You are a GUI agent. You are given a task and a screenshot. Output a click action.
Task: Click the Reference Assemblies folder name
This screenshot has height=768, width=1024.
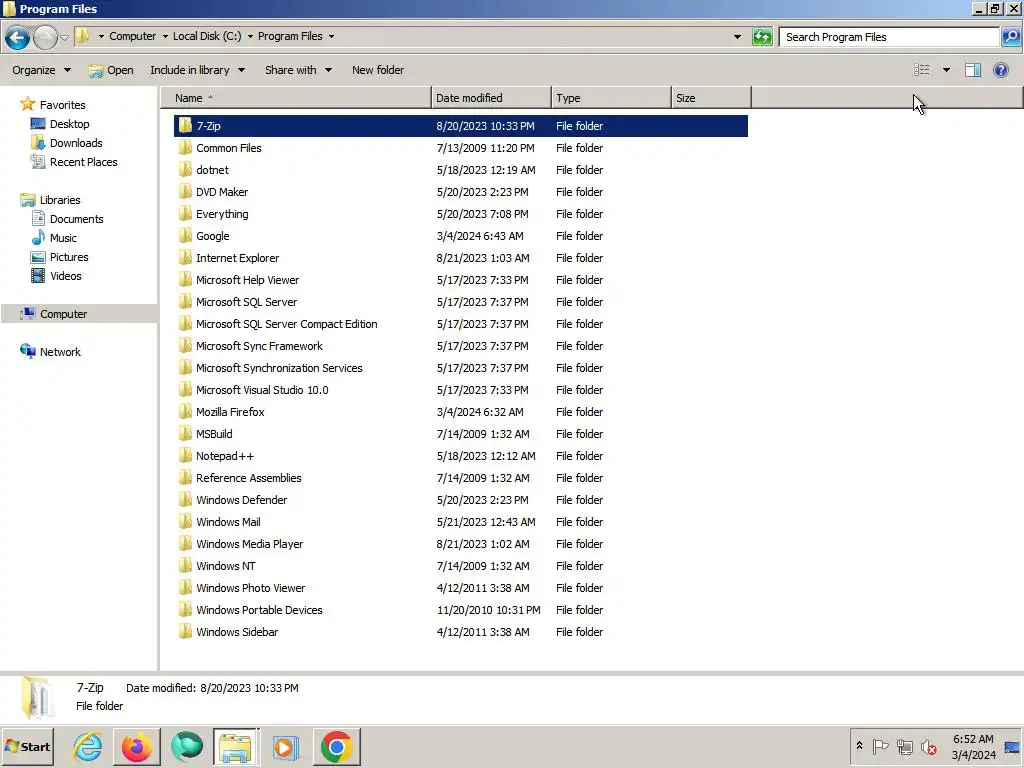click(249, 478)
